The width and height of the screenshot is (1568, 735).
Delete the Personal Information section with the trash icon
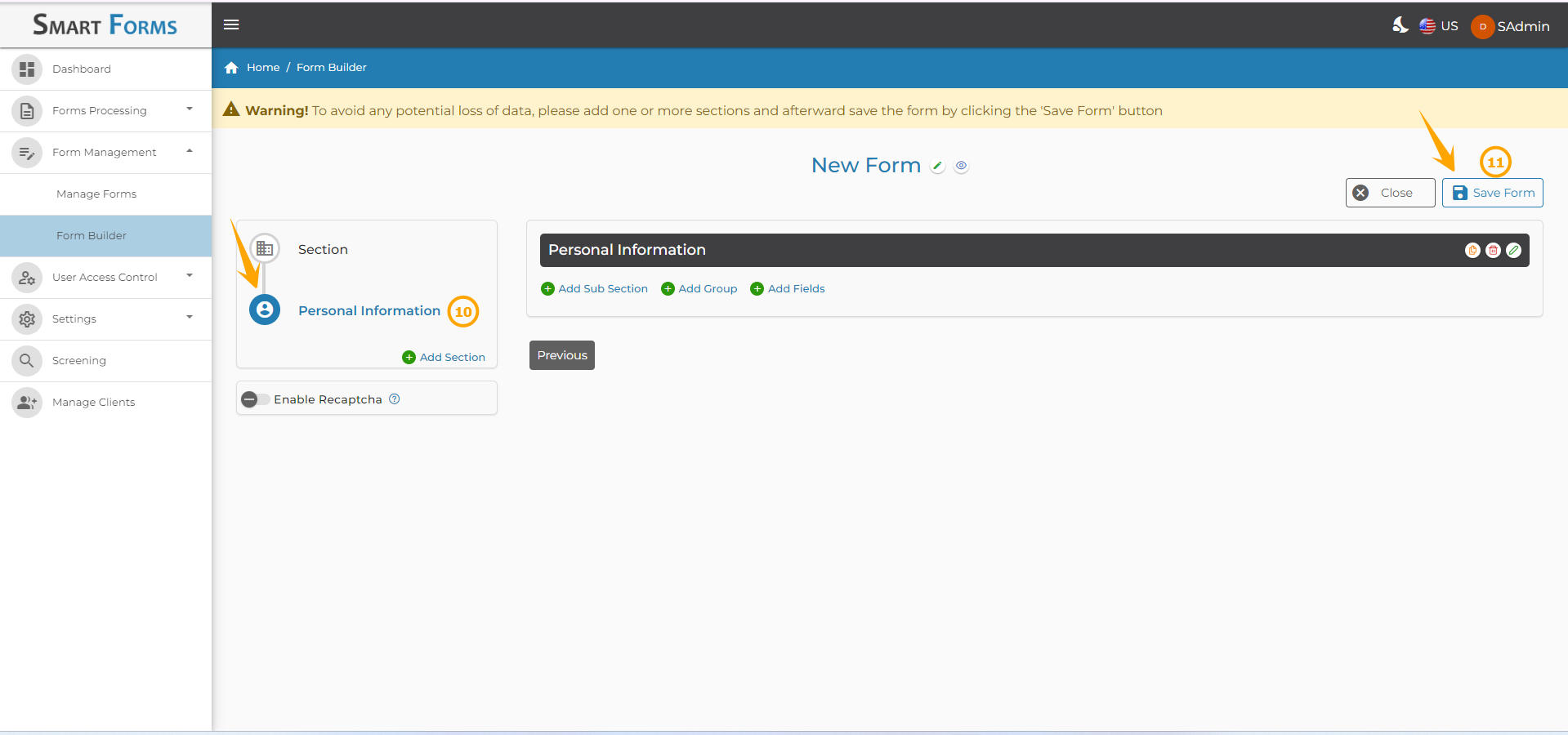tap(1493, 251)
